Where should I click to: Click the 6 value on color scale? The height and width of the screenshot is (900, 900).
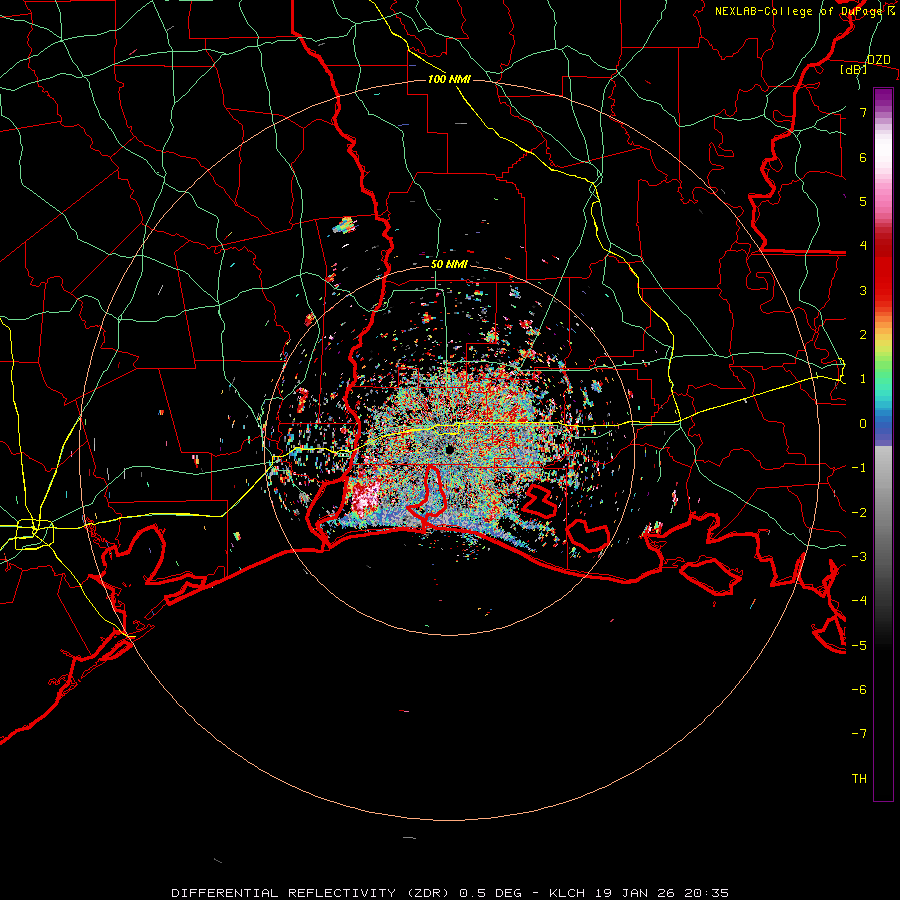[x=863, y=157]
